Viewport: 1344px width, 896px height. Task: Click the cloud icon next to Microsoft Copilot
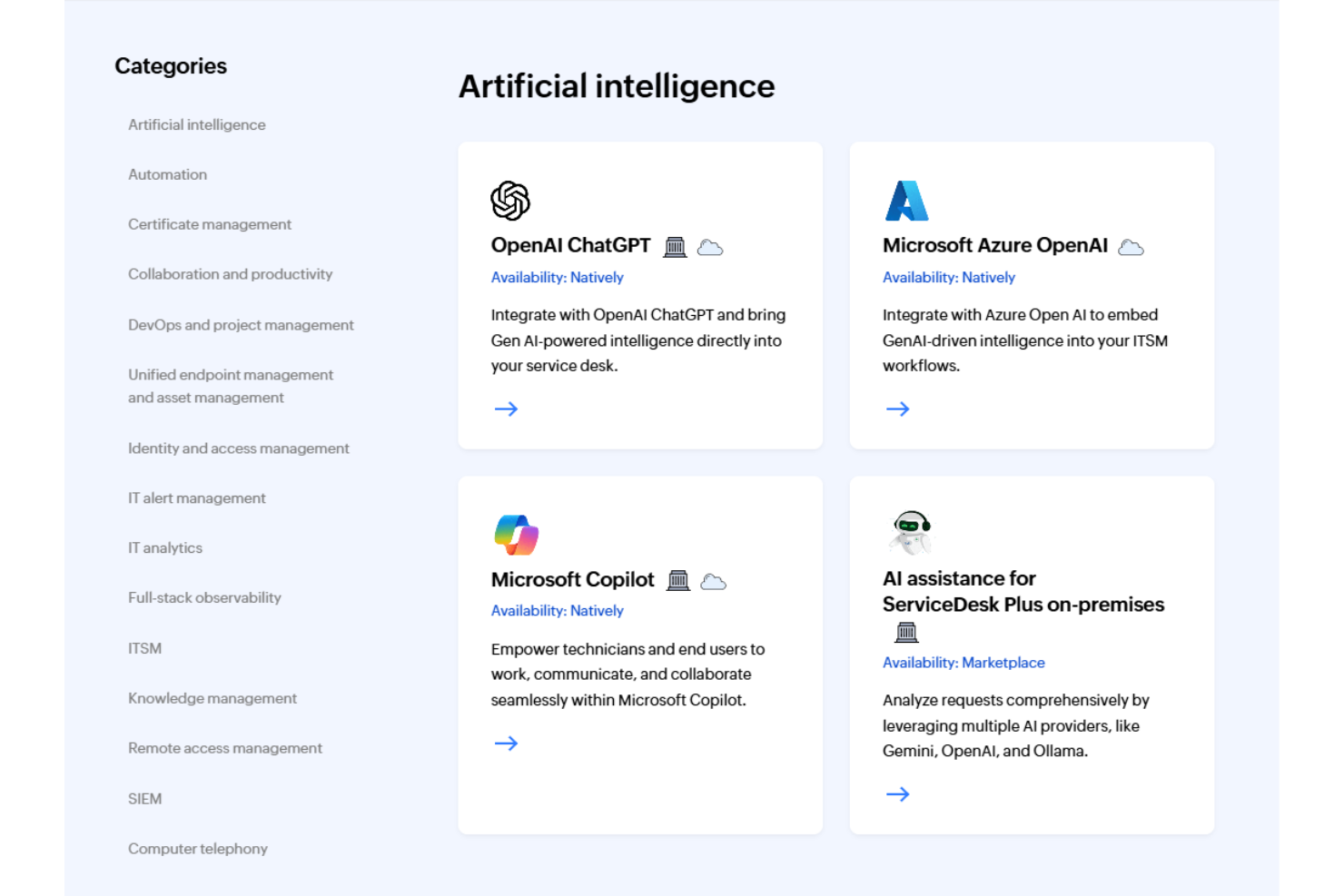coord(714,581)
